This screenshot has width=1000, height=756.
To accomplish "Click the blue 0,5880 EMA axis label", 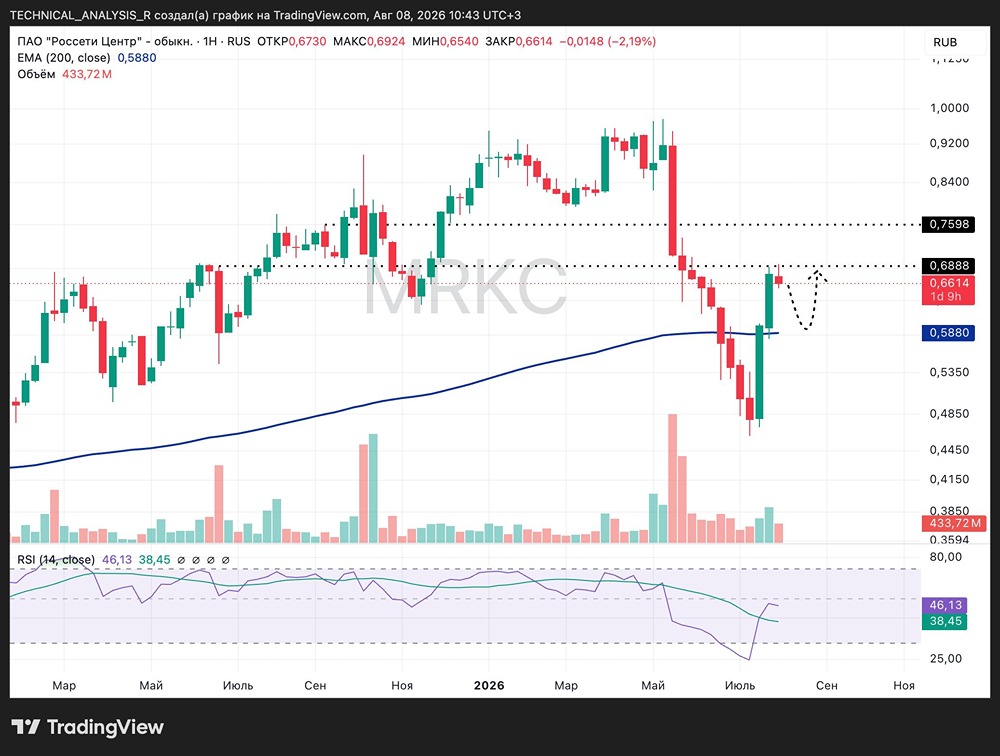I will (948, 332).
